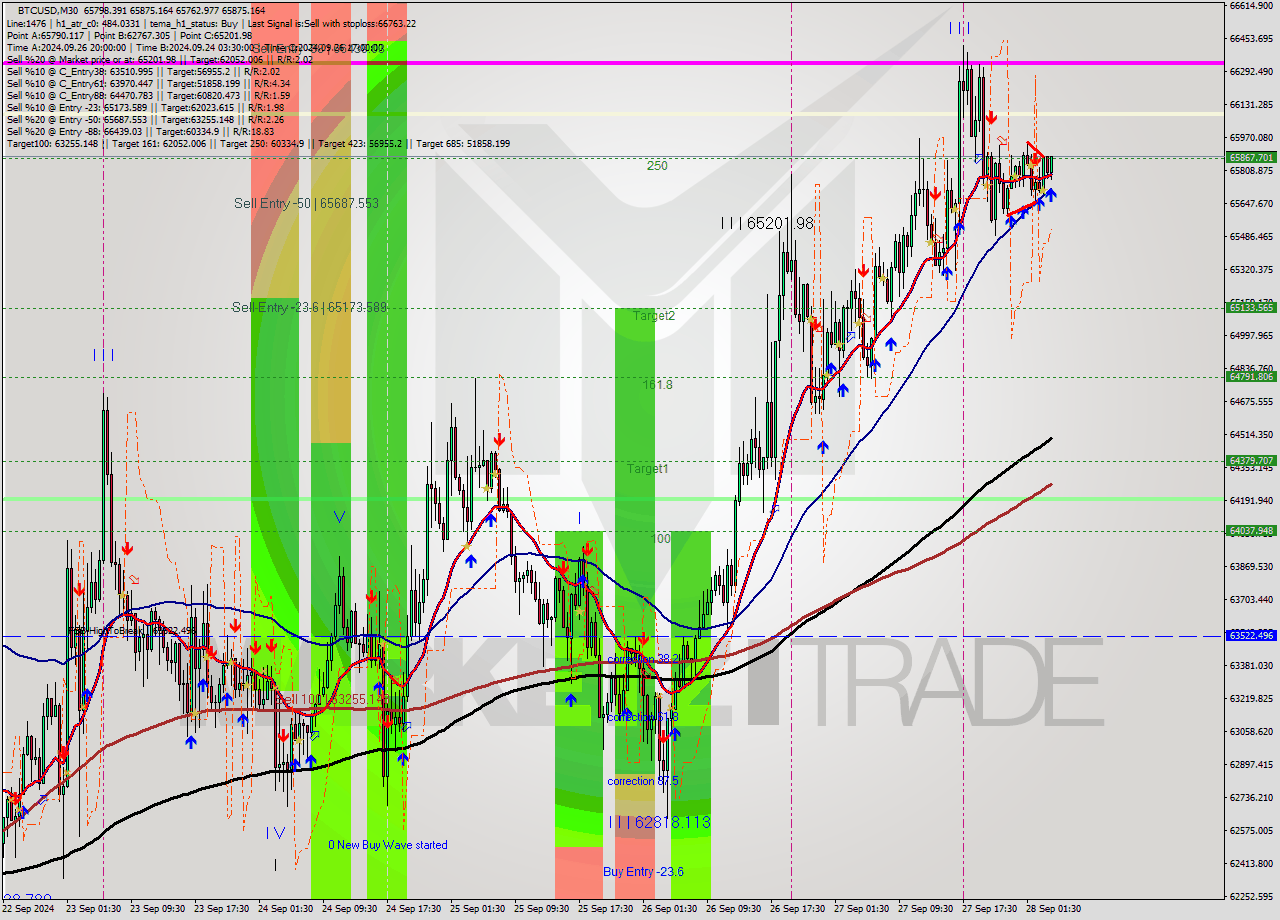Click the 'Buy Entry -23.6' label
The height and width of the screenshot is (920, 1280).
(644, 872)
